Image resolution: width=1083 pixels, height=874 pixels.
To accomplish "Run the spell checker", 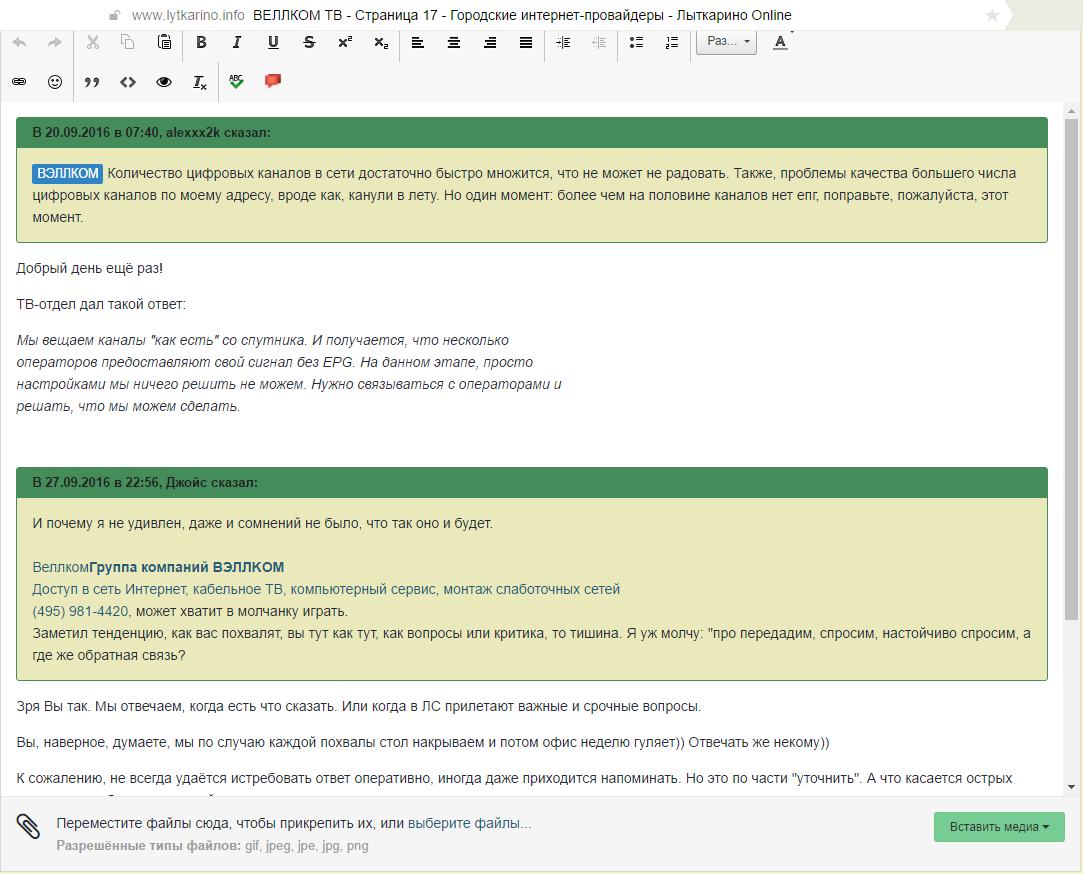I will 236,82.
